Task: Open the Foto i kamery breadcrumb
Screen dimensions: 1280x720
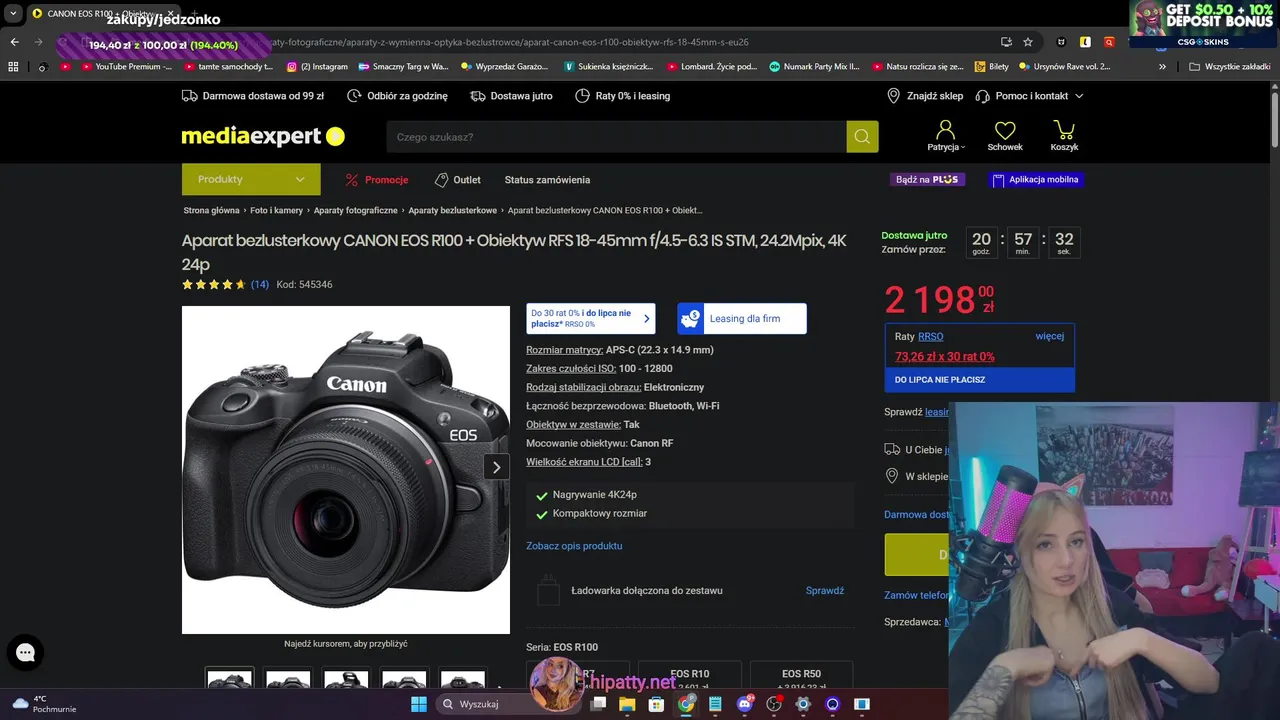Action: click(276, 211)
